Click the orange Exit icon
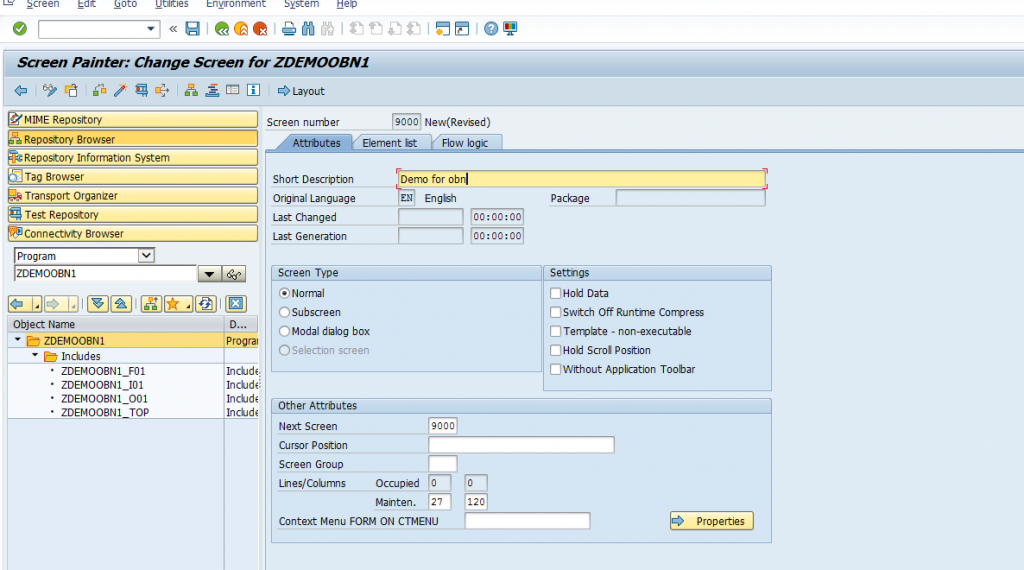 pyautogui.click(x=241, y=29)
